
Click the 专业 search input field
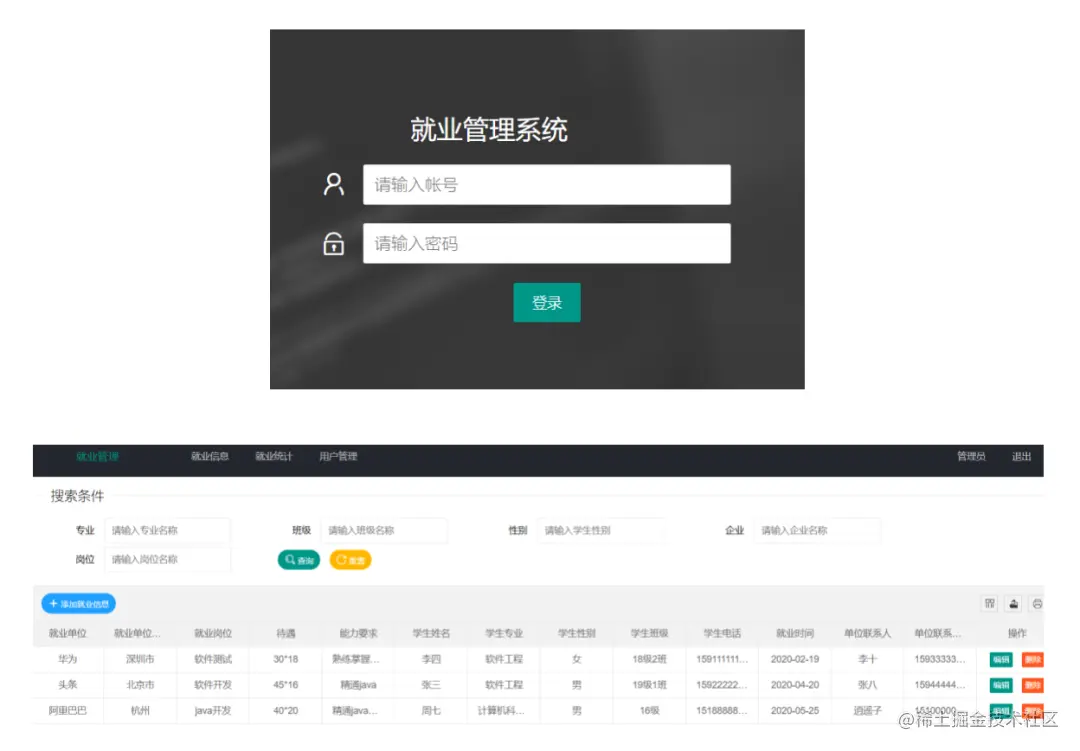point(170,530)
